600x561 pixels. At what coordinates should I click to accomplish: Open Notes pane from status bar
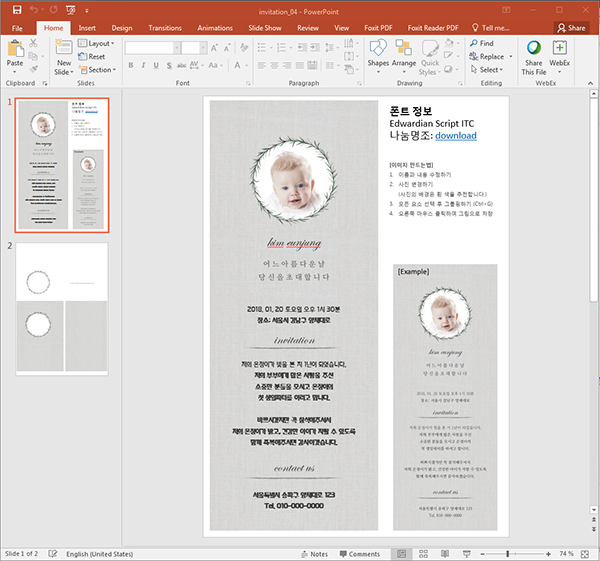[x=315, y=554]
